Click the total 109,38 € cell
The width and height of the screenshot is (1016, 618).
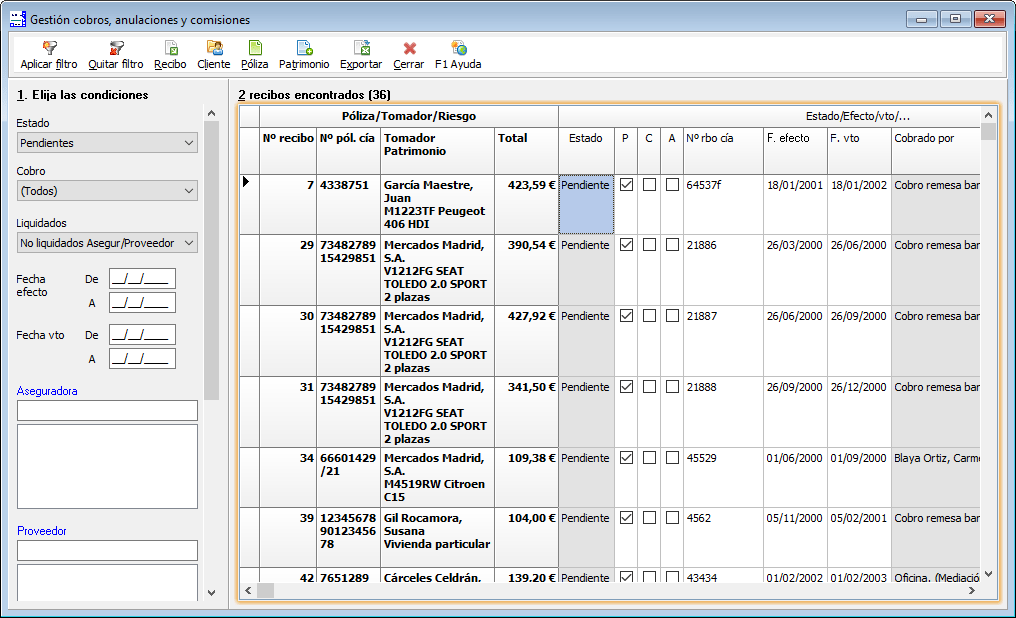point(526,477)
